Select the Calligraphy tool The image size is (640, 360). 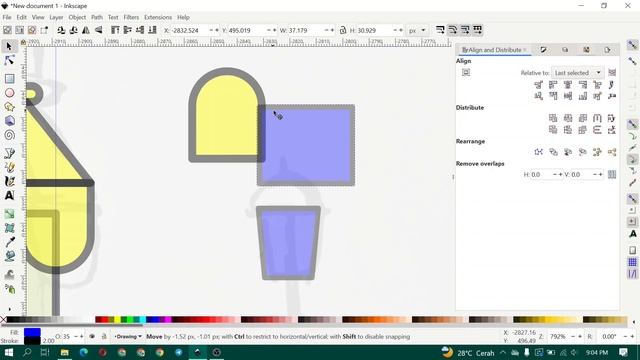[9, 181]
